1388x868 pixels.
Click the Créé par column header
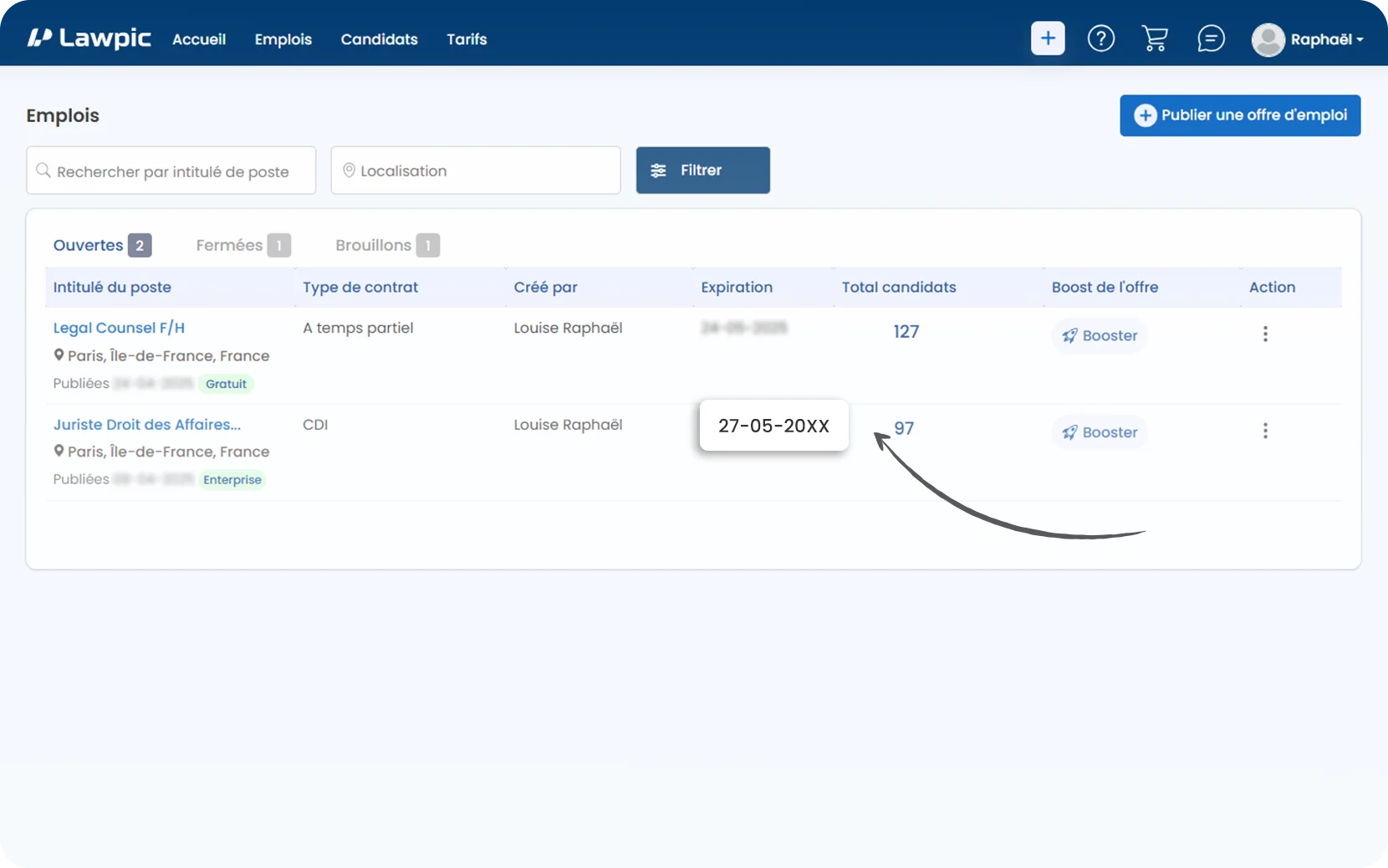pos(546,288)
